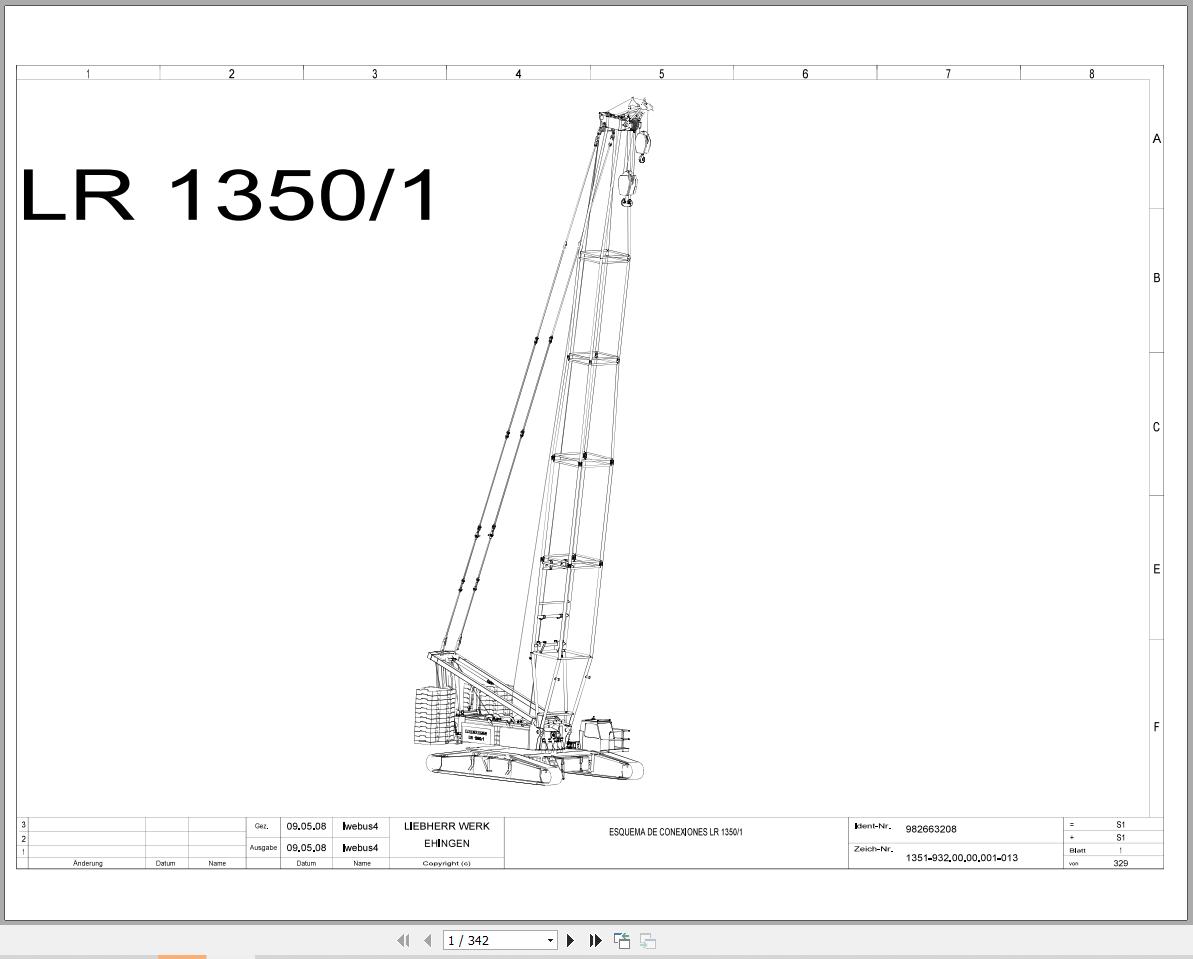Click the Ident-Nr value 982663208
The image size is (1193, 959).
931,829
